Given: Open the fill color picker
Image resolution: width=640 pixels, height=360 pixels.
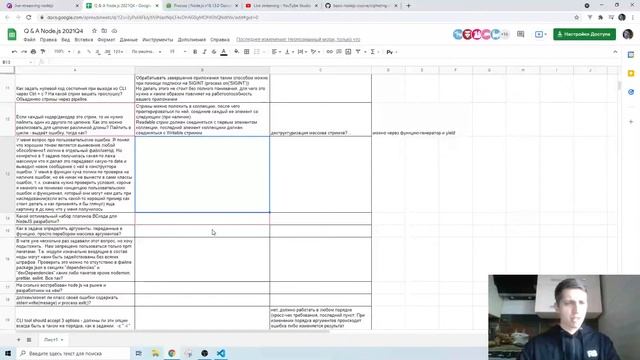Looking at the screenshot, I should [236, 52].
